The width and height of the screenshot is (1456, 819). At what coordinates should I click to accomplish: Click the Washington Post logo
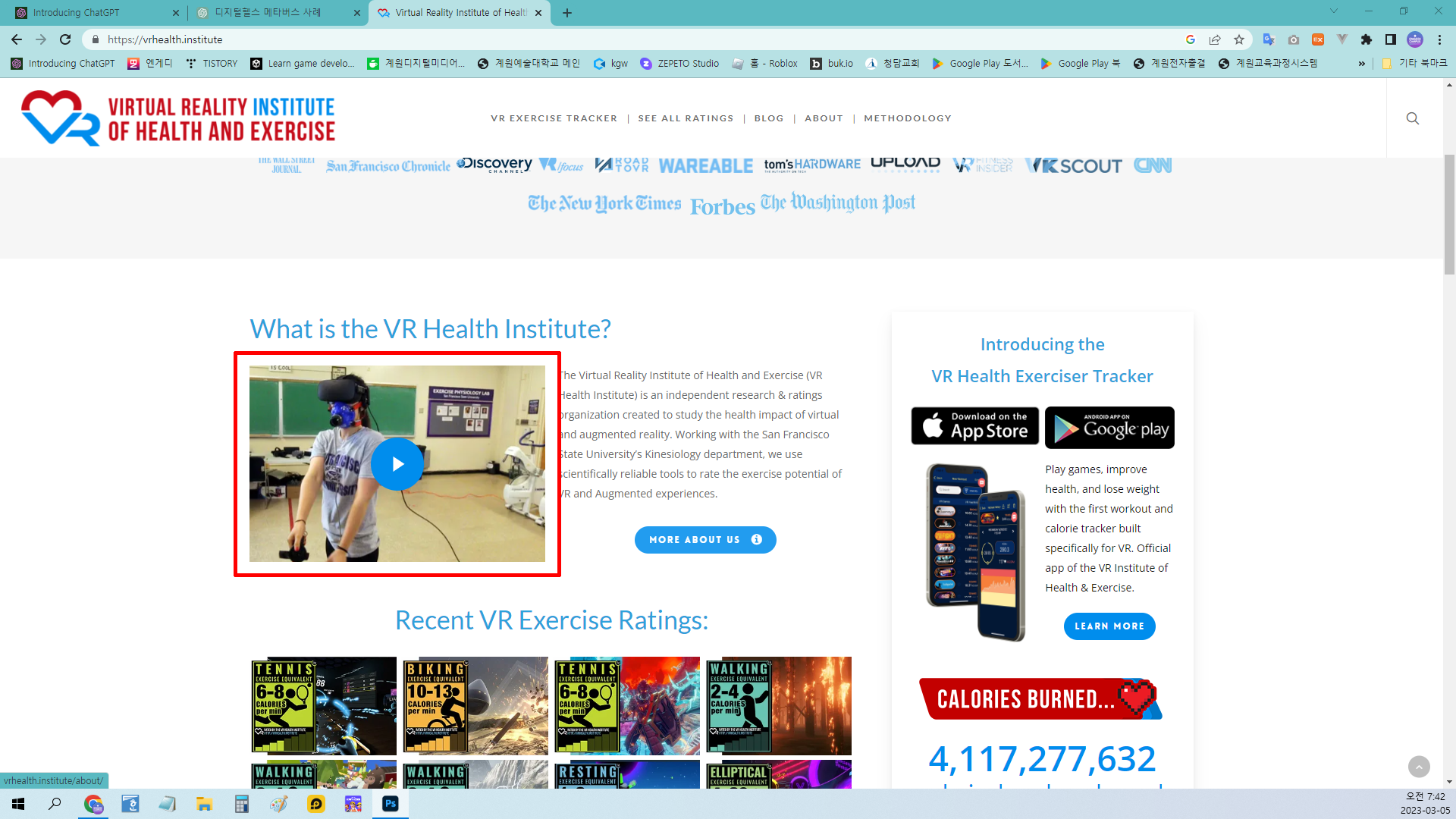(x=837, y=202)
